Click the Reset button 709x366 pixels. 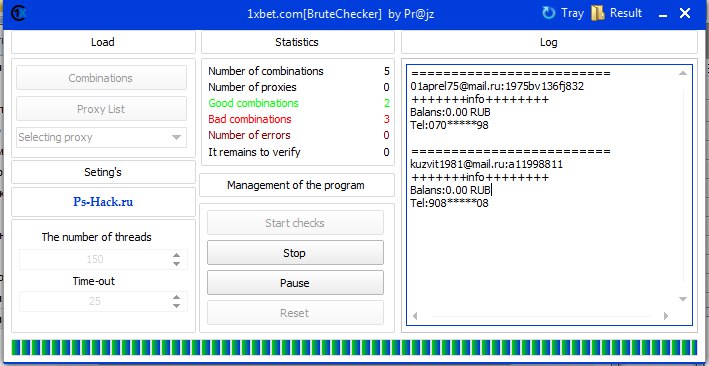pyautogui.click(x=295, y=313)
